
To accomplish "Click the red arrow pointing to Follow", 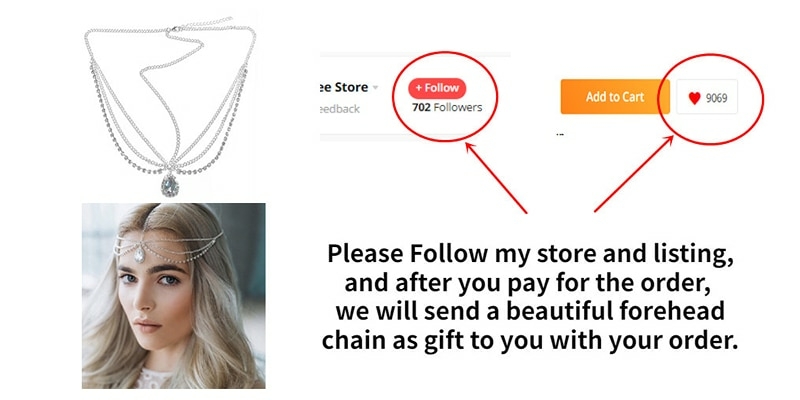I will coord(495,178).
